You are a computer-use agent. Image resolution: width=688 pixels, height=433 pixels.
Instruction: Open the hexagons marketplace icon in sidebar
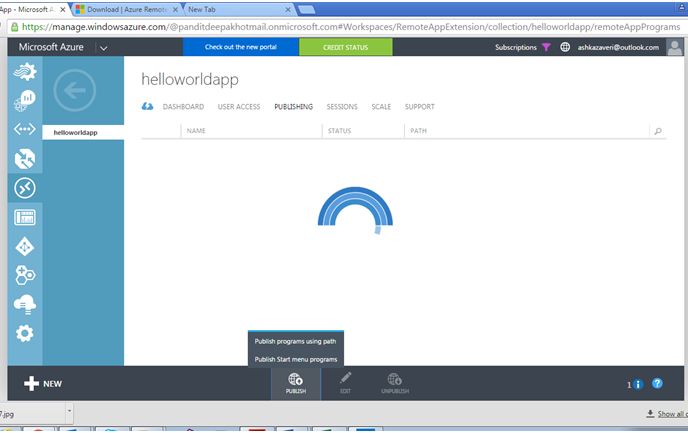click(x=25, y=276)
